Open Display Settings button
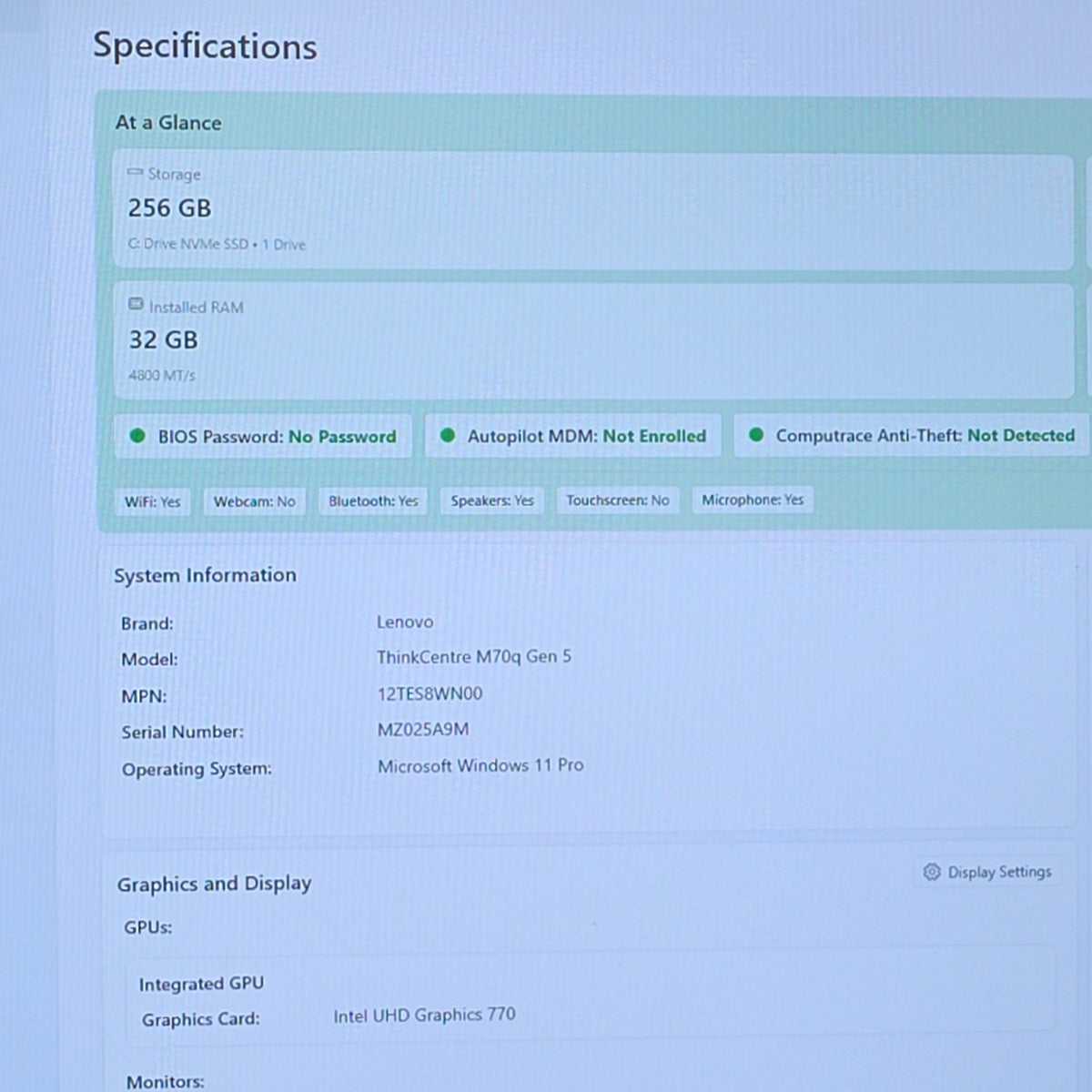Image resolution: width=1092 pixels, height=1092 pixels. [986, 872]
